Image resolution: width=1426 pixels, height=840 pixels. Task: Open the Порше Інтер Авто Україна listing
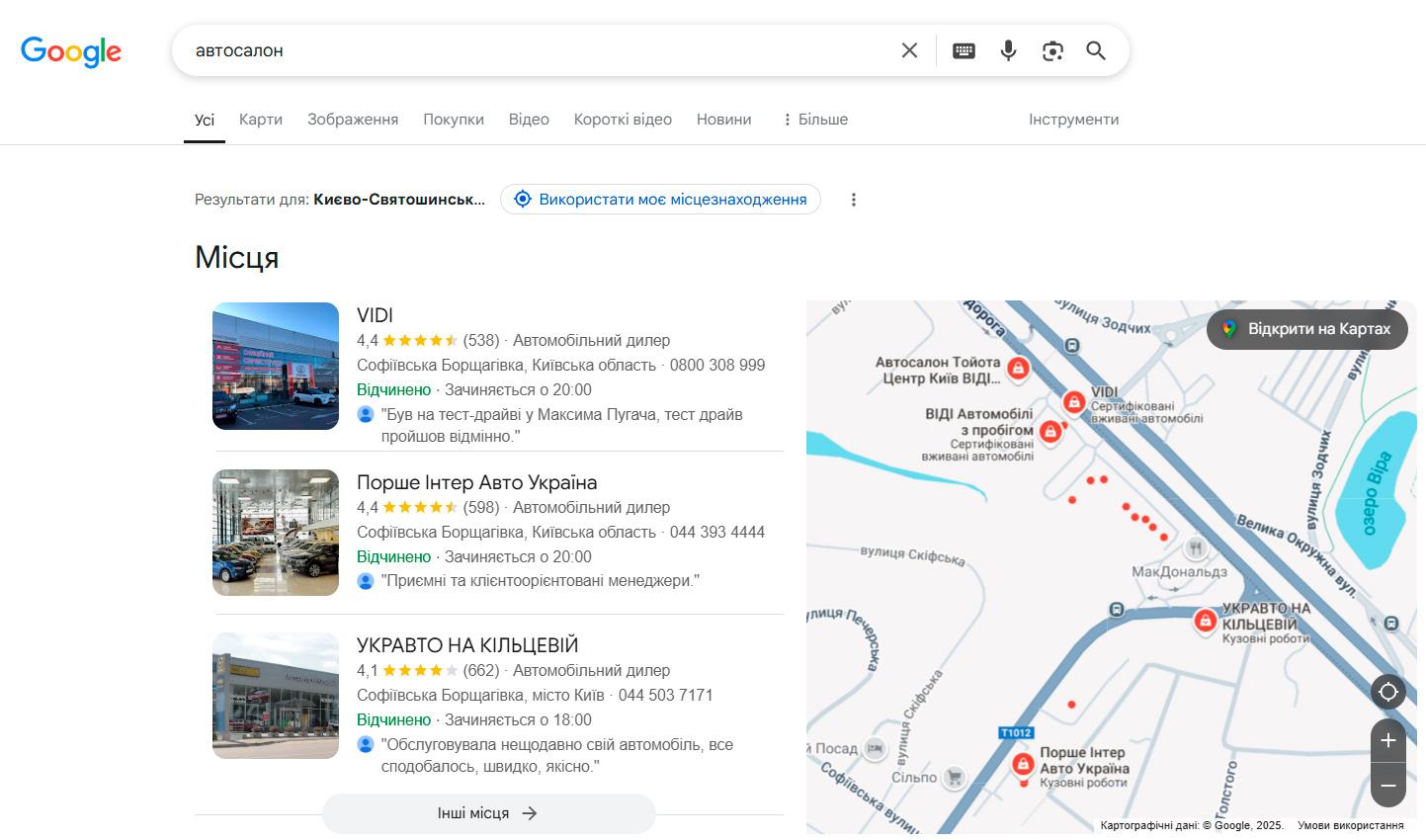(x=476, y=482)
